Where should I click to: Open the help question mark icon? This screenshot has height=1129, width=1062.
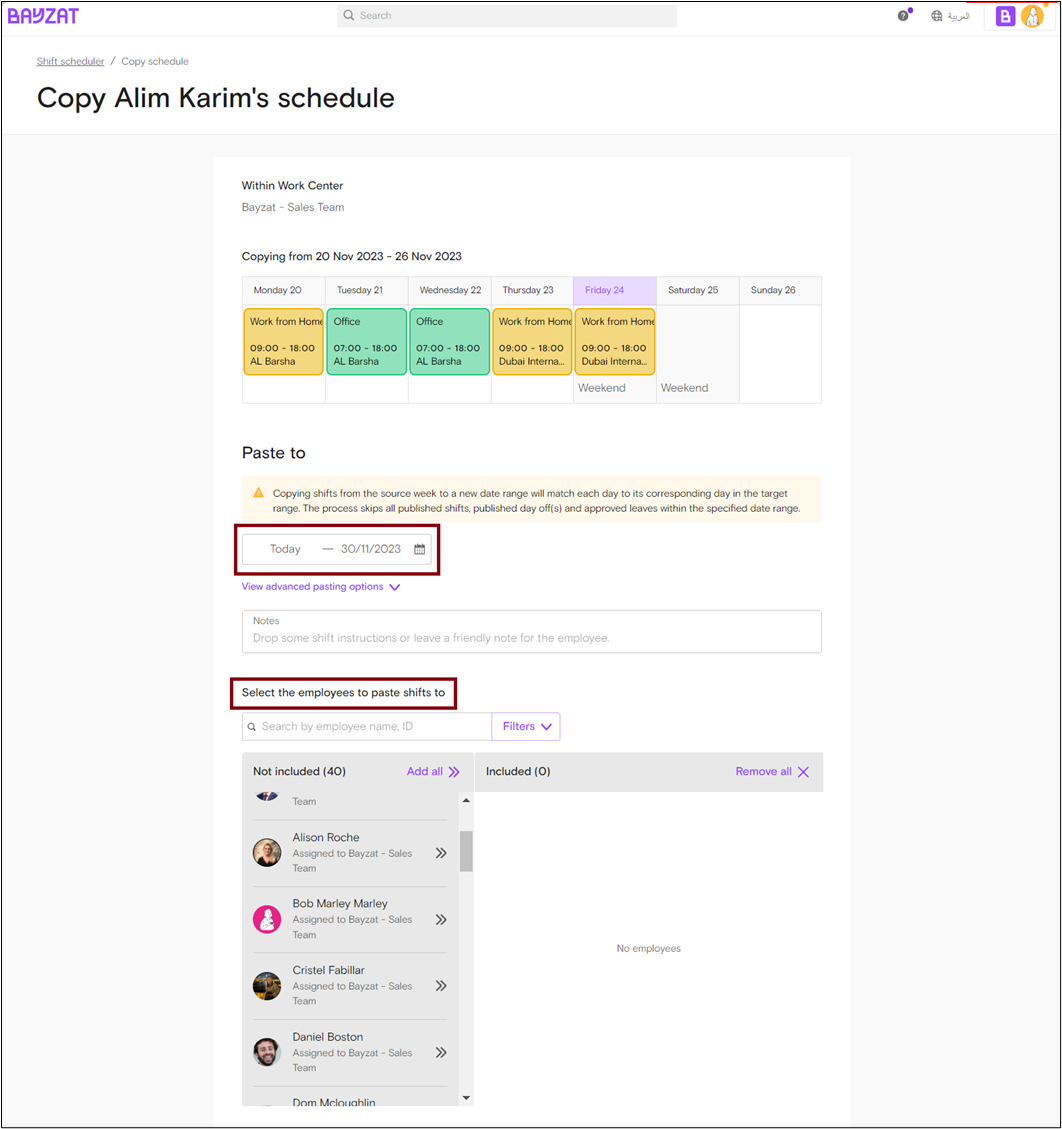(x=903, y=16)
